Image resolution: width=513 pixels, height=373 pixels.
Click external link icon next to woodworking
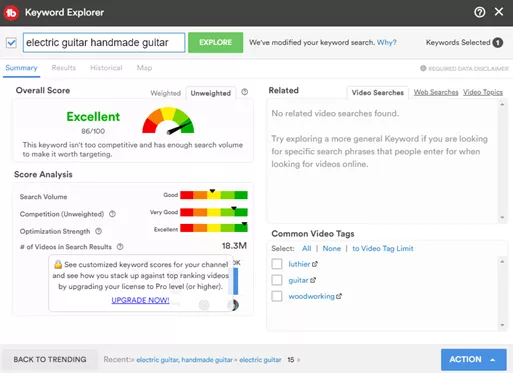coord(339,296)
